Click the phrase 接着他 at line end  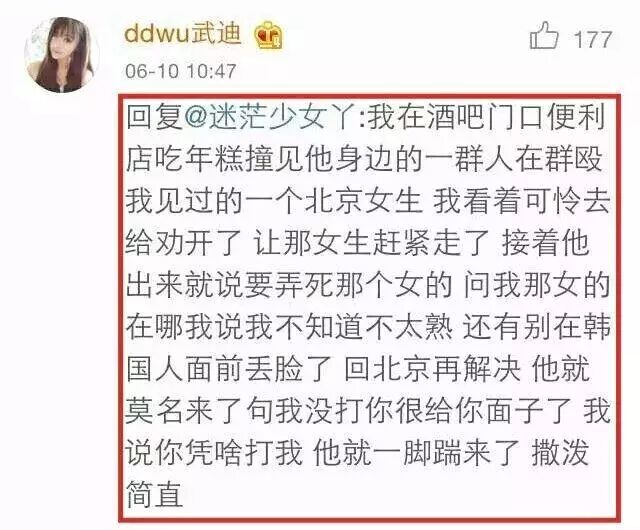pos(545,244)
